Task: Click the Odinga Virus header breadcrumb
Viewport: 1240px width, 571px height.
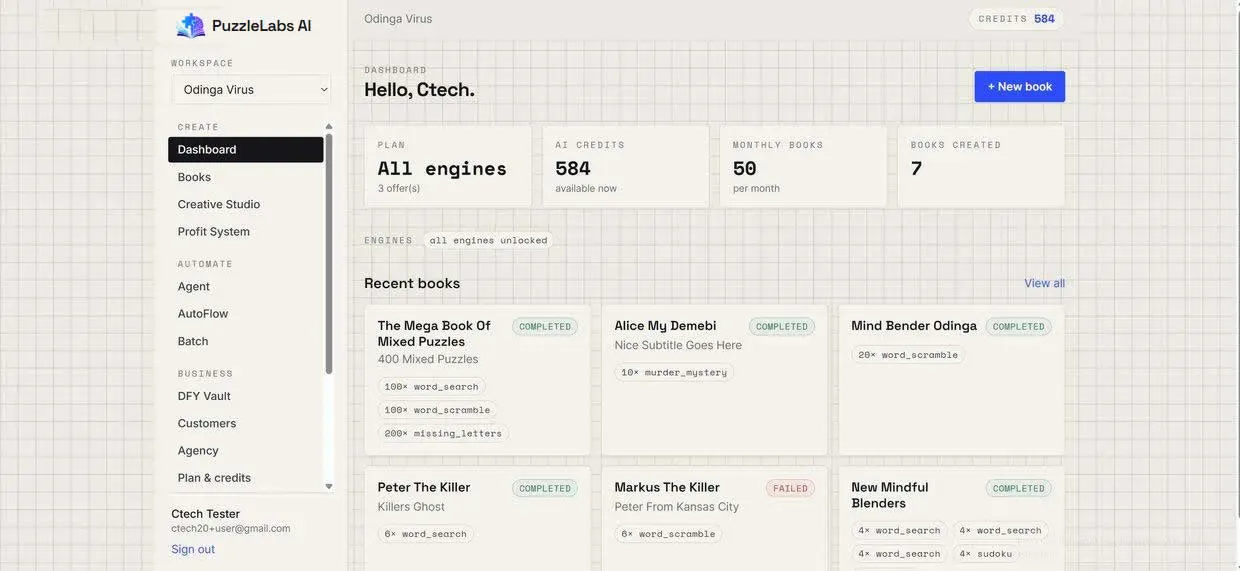Action: pyautogui.click(x=398, y=19)
